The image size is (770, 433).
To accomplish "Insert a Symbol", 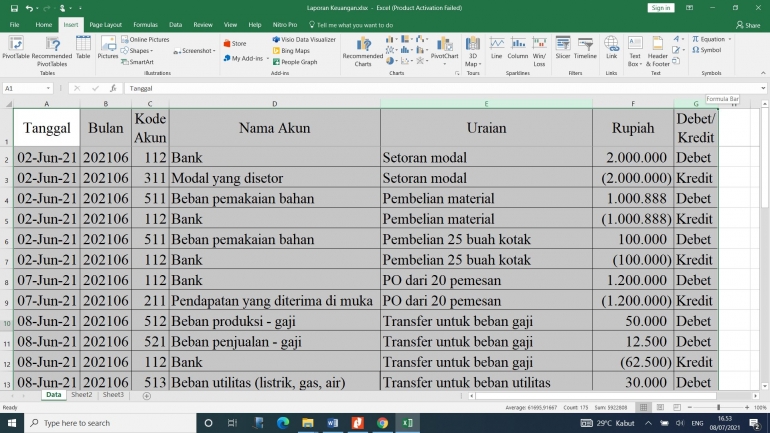I will pyautogui.click(x=707, y=50).
